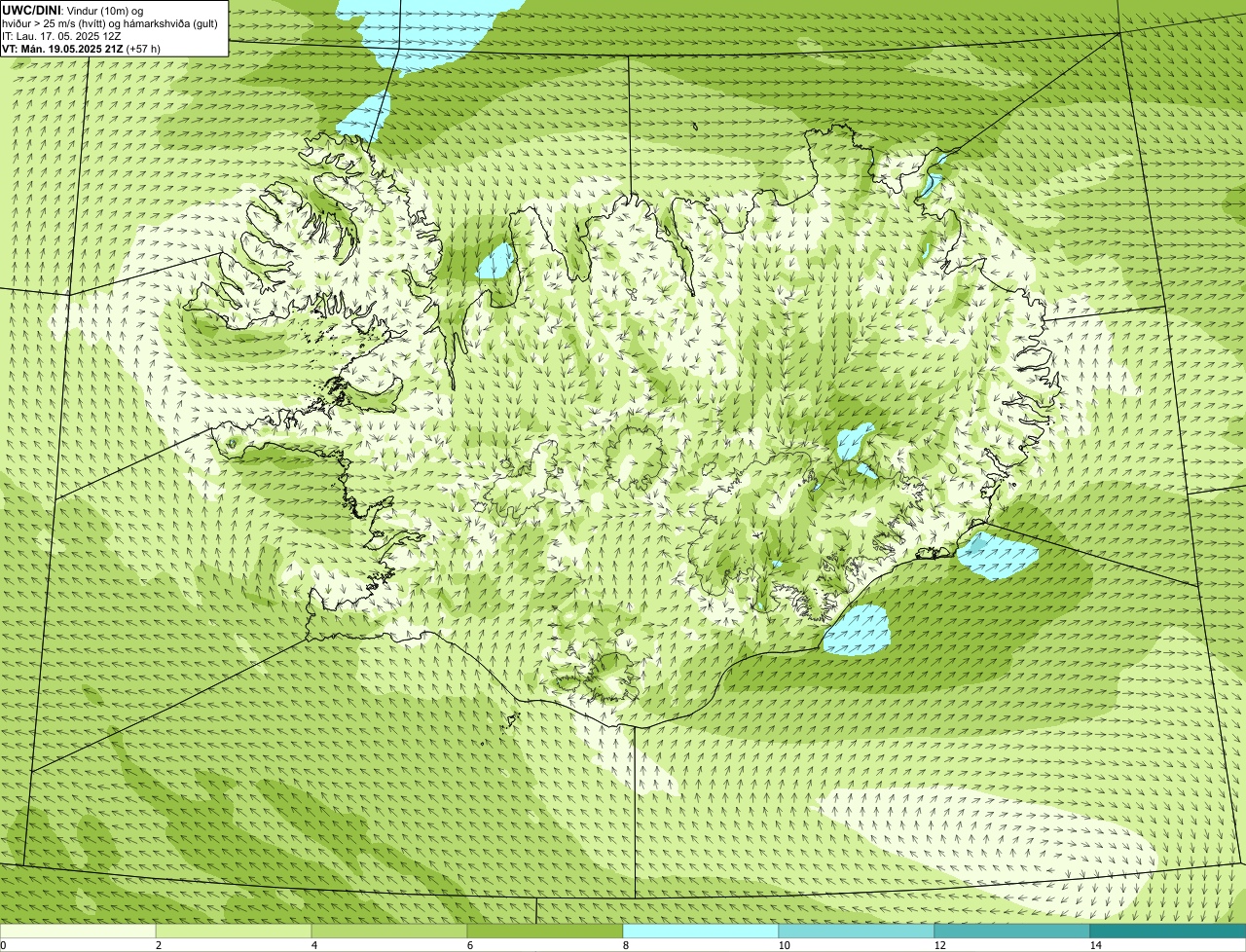
Task: Click the 2–4 m/s light green legend swatch
Action: 234,931
